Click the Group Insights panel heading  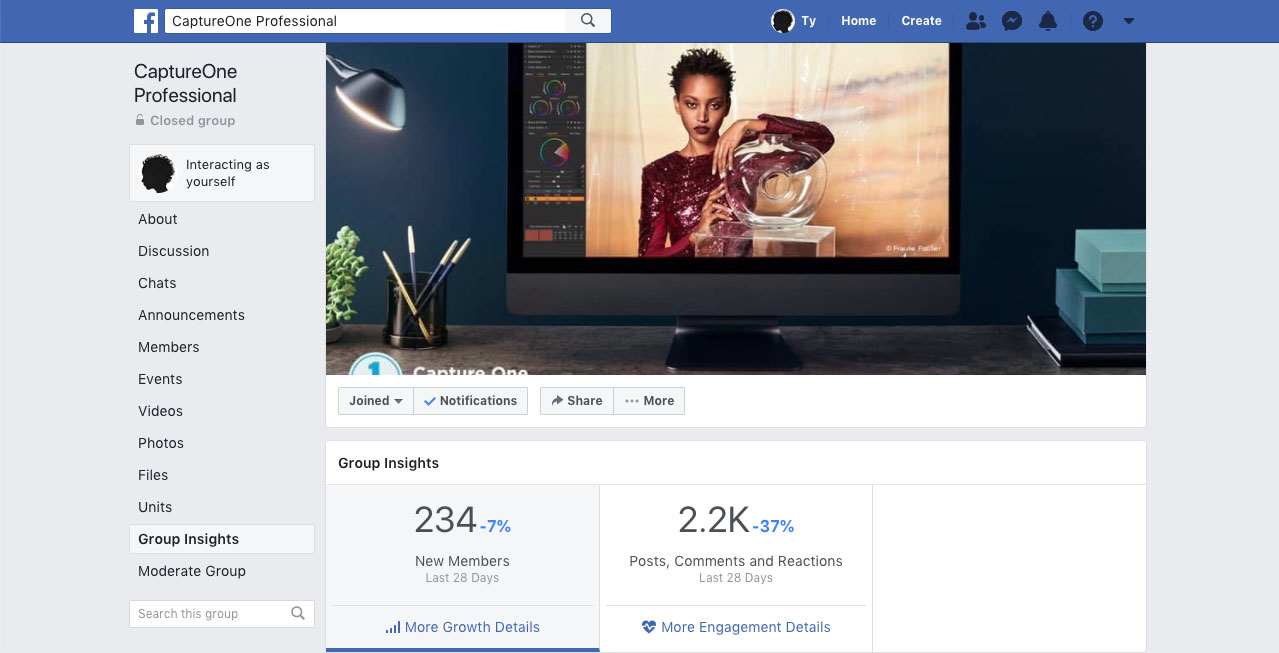(x=389, y=463)
